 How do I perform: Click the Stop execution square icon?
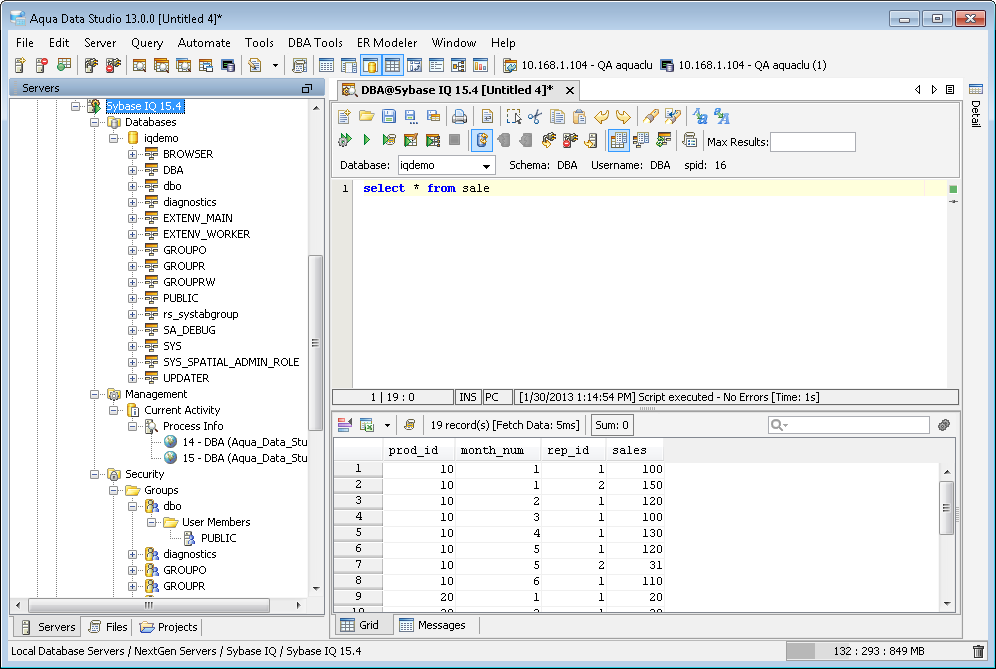coord(454,140)
